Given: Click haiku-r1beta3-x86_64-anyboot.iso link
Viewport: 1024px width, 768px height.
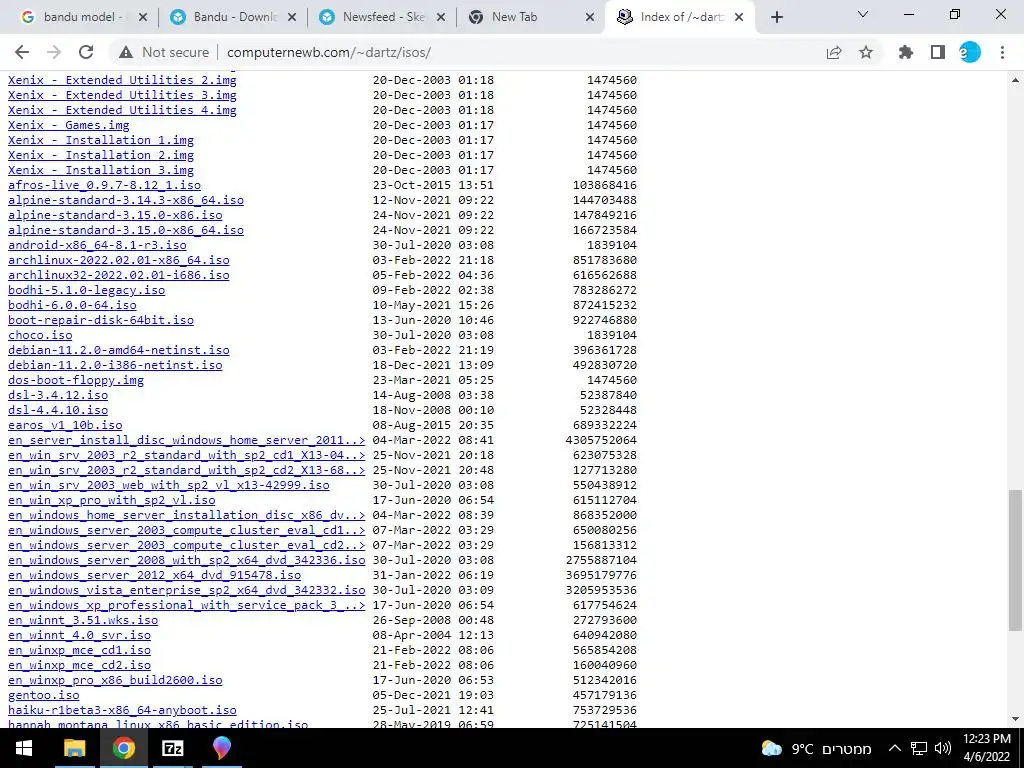Looking at the screenshot, I should (122, 710).
